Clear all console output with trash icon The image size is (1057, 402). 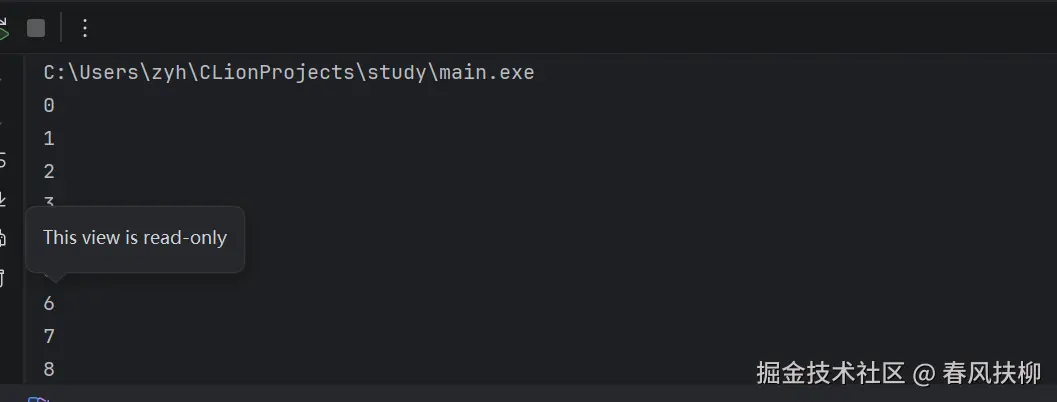point(3,277)
